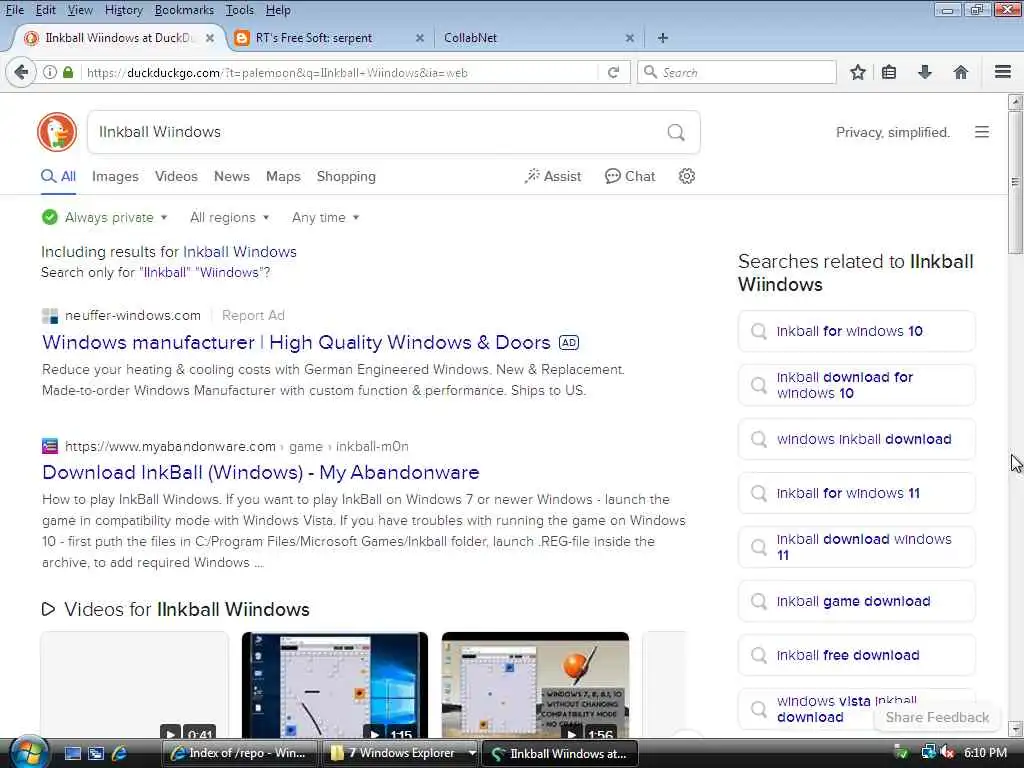The image size is (1024, 768).
Task: Open the downloads arrow icon
Action: click(x=925, y=72)
